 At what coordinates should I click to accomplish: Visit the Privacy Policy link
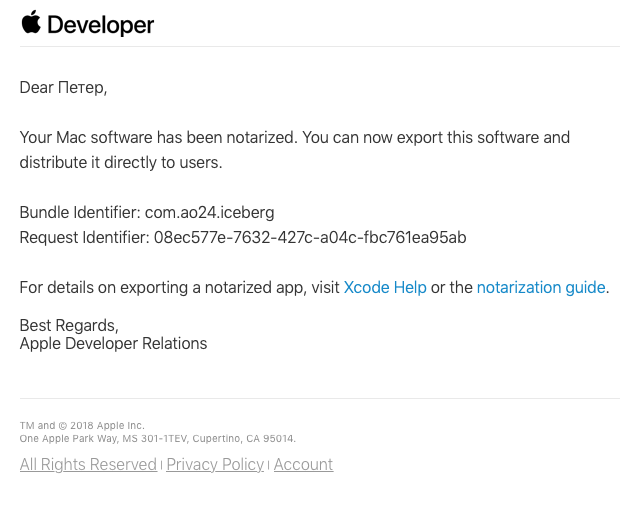(215, 465)
